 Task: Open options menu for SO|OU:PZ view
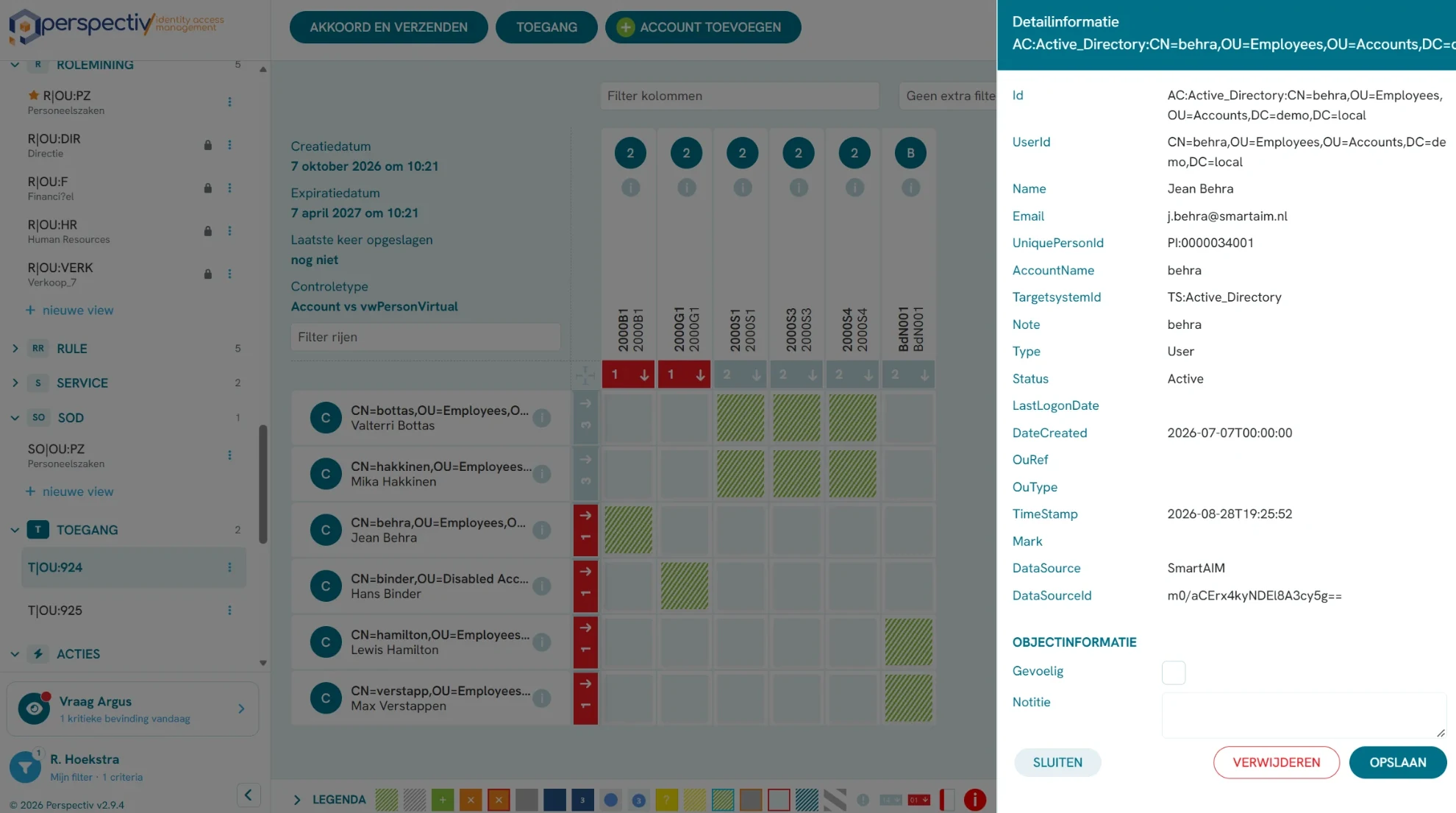click(229, 455)
